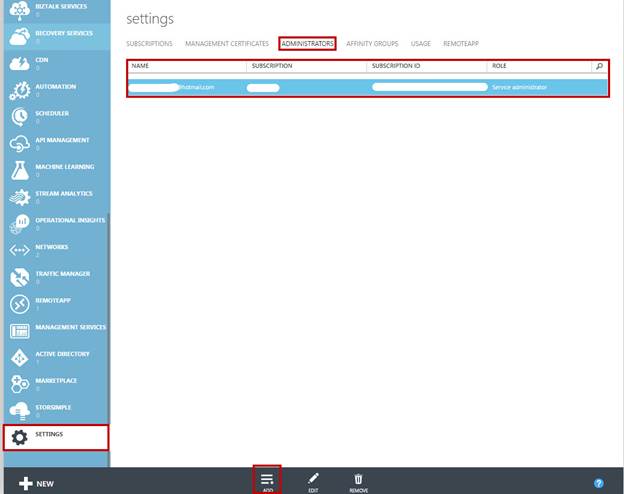
Task: Sort by the Subscription ID column header
Action: [x=396, y=66]
